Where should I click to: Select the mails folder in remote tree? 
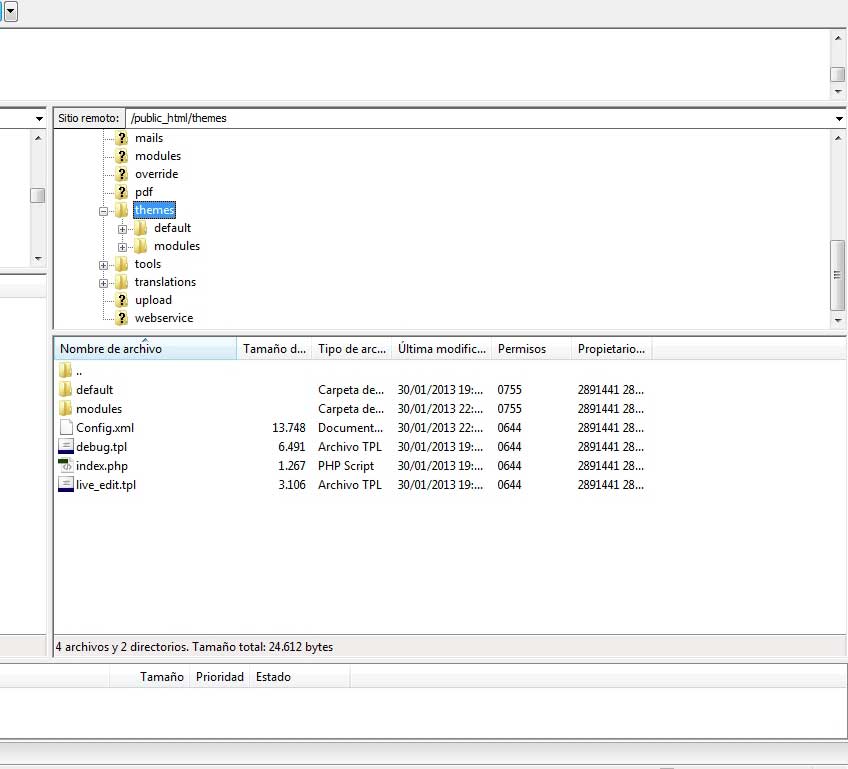click(149, 138)
